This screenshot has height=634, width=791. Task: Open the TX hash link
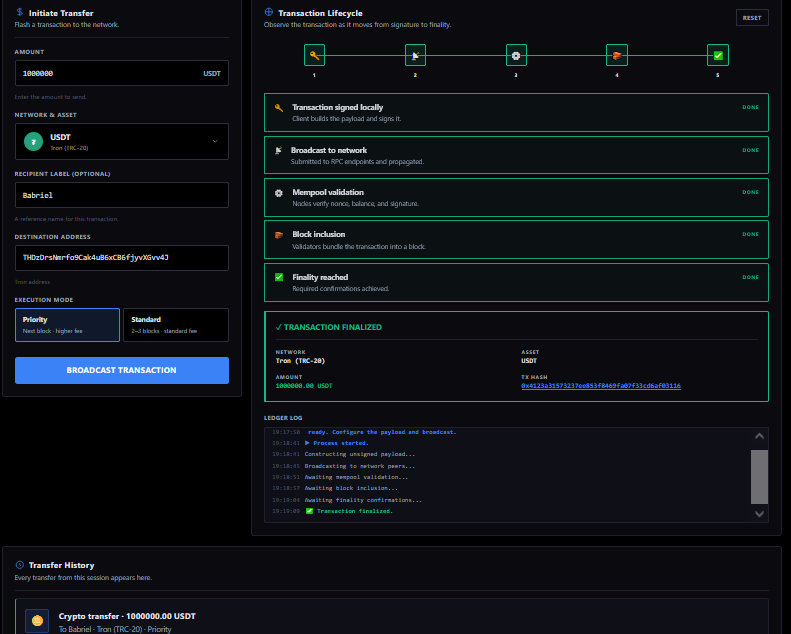600,386
